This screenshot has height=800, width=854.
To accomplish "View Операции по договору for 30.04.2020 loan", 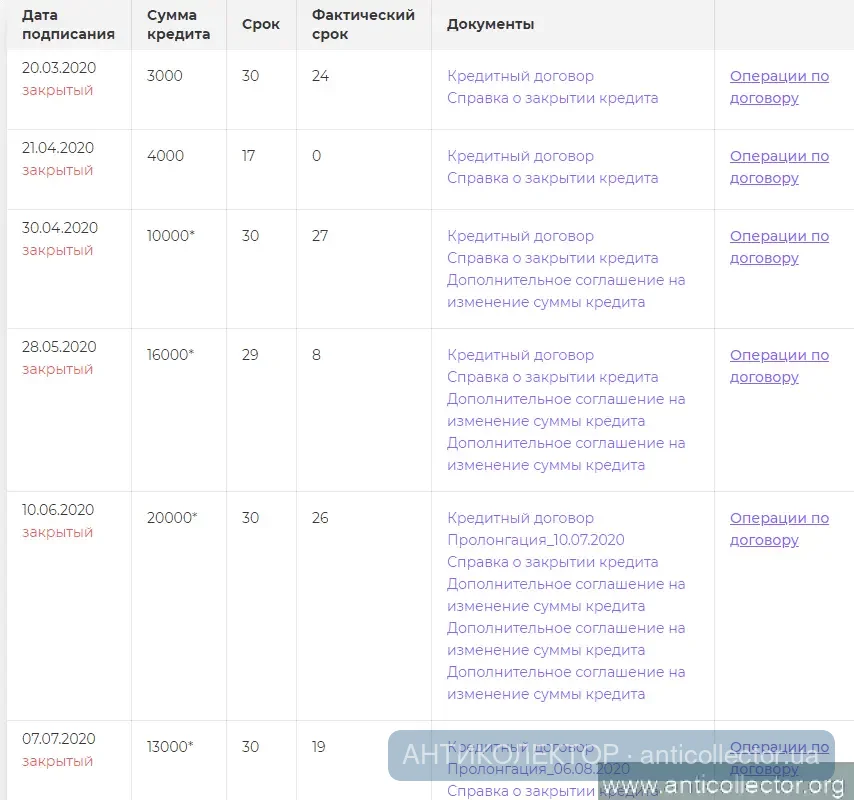I will click(778, 247).
